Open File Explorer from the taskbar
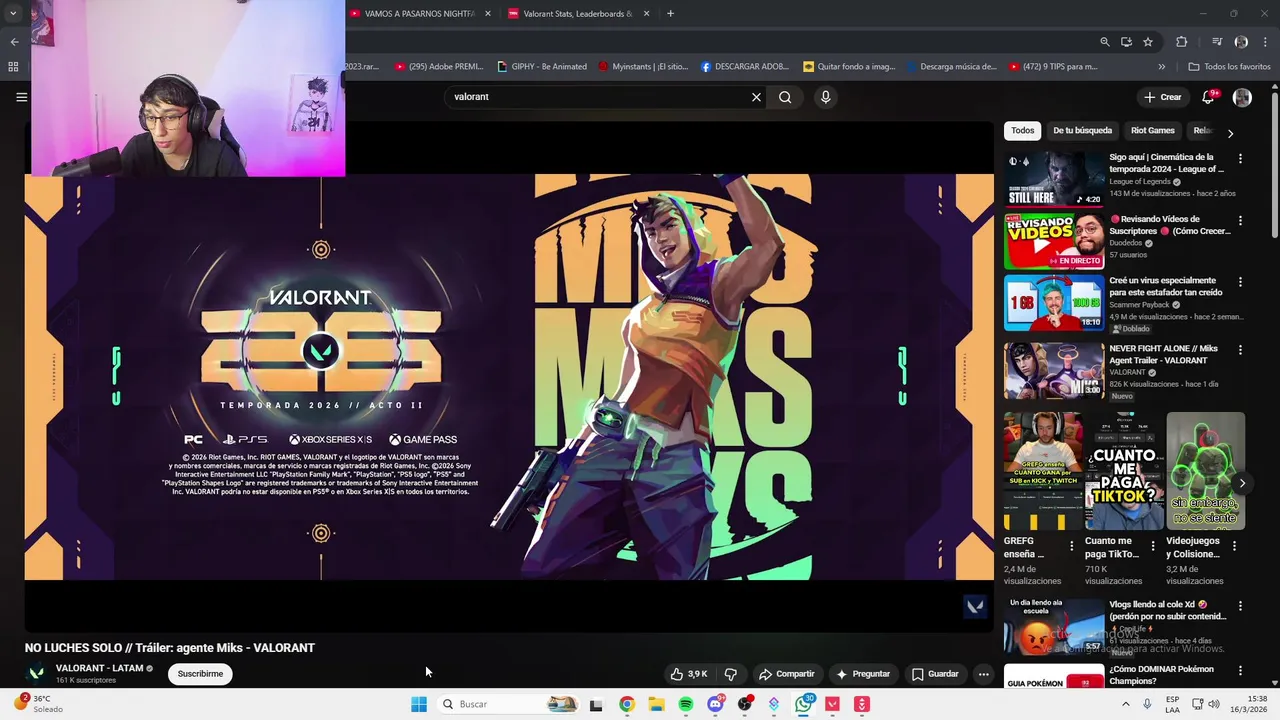 tap(656, 704)
